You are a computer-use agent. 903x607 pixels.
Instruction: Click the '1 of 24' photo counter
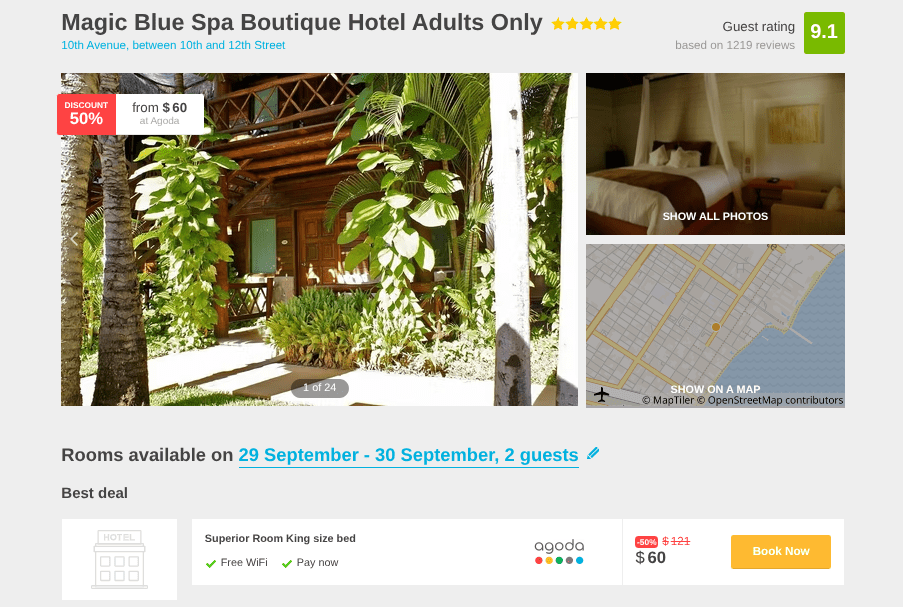coord(320,387)
